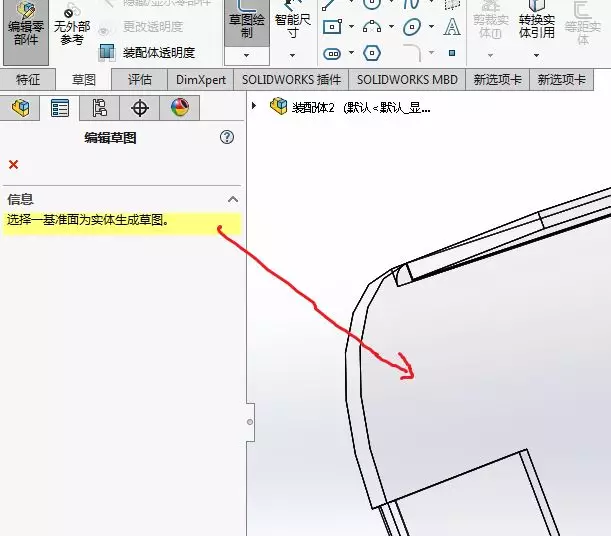
Task: Switch to the 特征 ribbon tab
Action: (28, 79)
